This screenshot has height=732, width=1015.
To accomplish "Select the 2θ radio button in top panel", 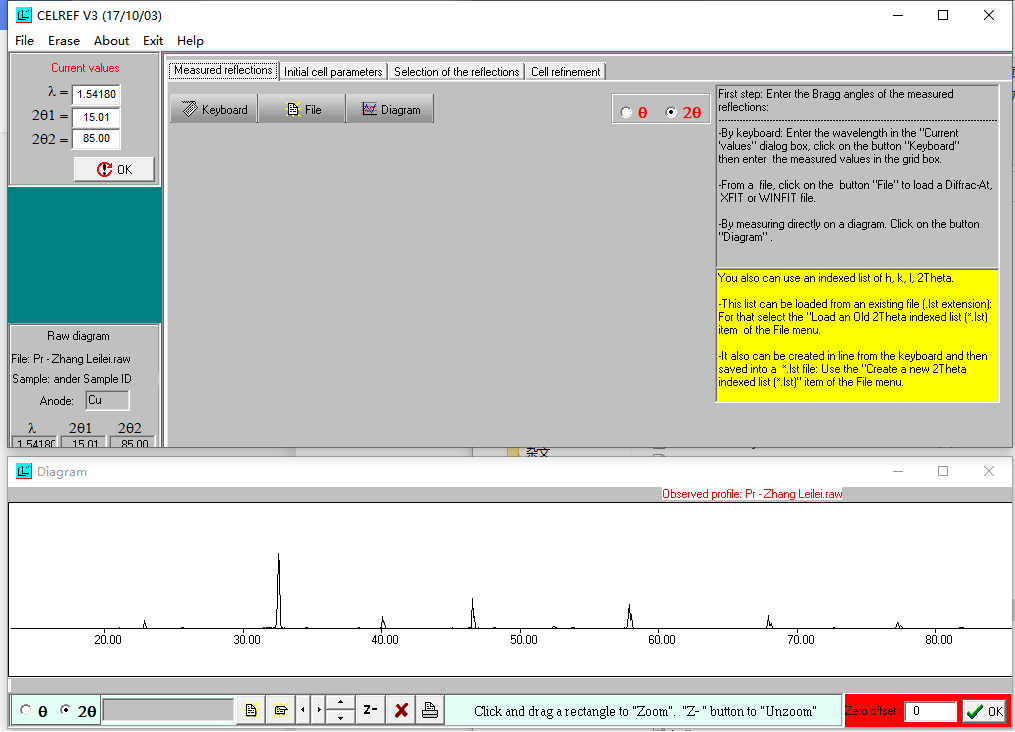I will click(671, 113).
